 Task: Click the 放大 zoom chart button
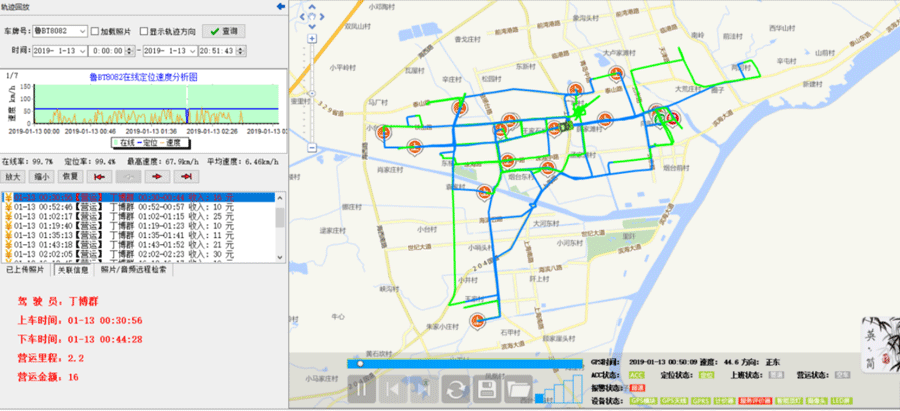(x=13, y=176)
